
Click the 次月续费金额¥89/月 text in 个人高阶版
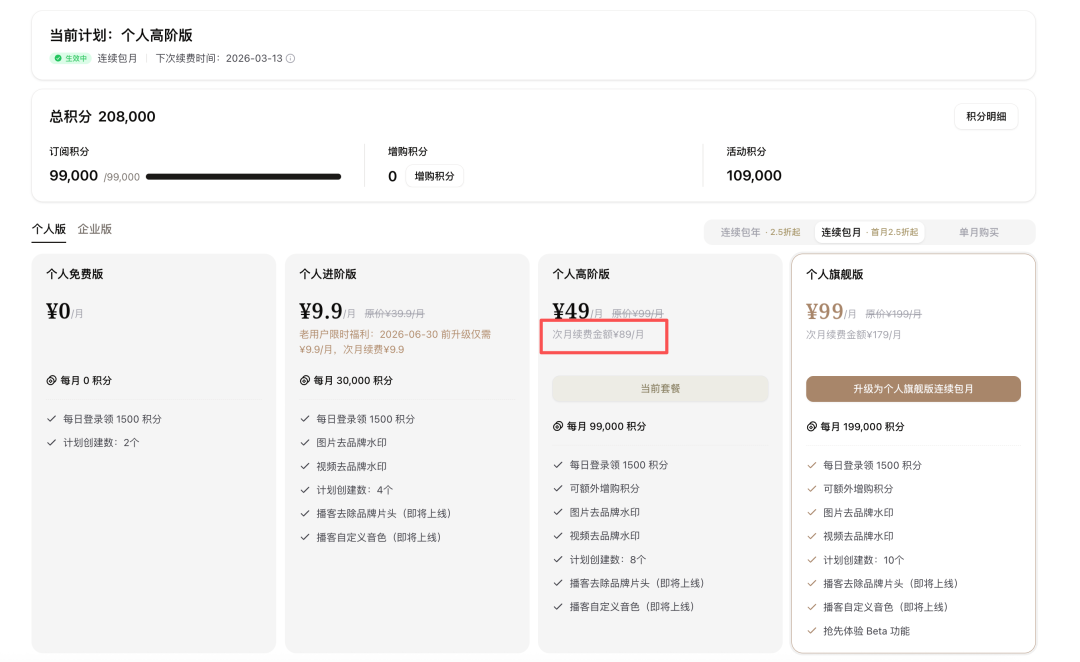coord(598,334)
